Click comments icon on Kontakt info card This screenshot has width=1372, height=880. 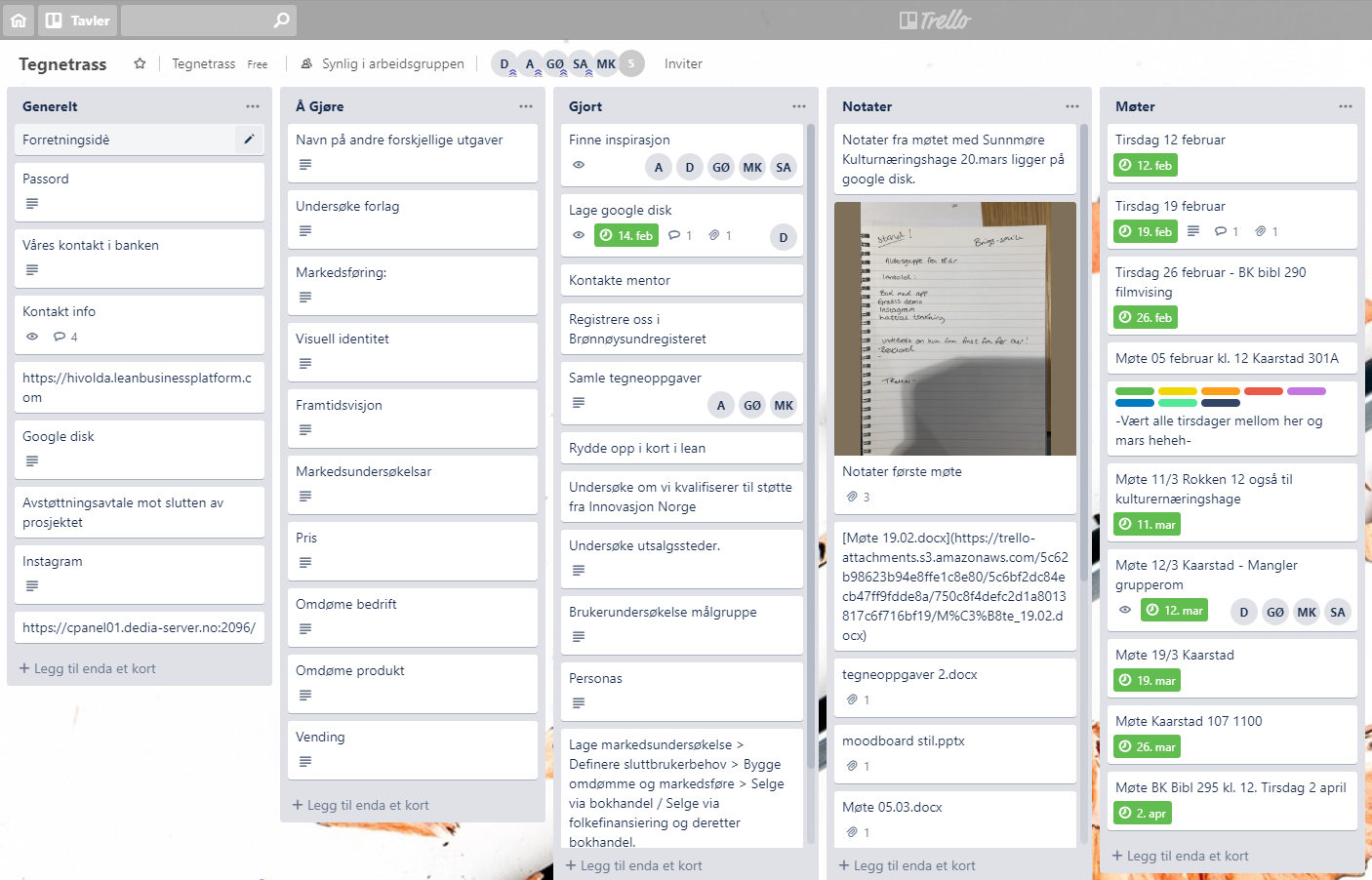click(60, 337)
